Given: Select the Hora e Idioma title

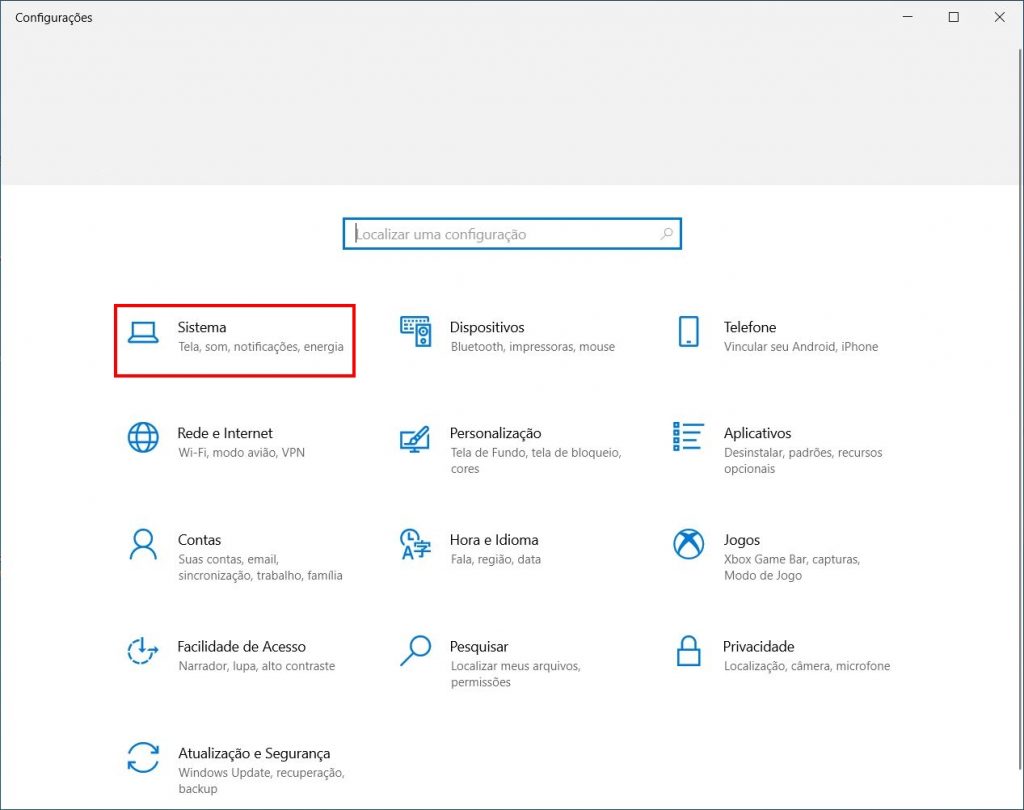Looking at the screenshot, I should tap(494, 540).
